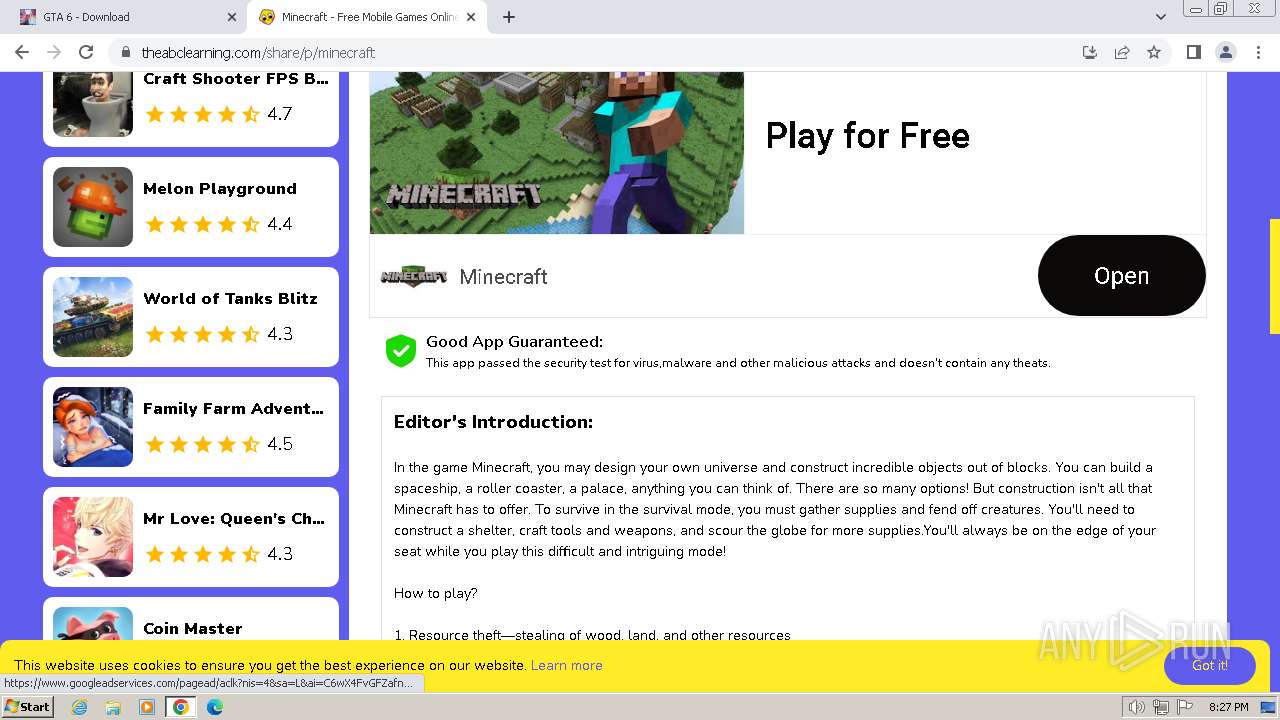Viewport: 1280px width, 720px height.
Task: Close the Minecraft browser tab
Action: point(471,17)
